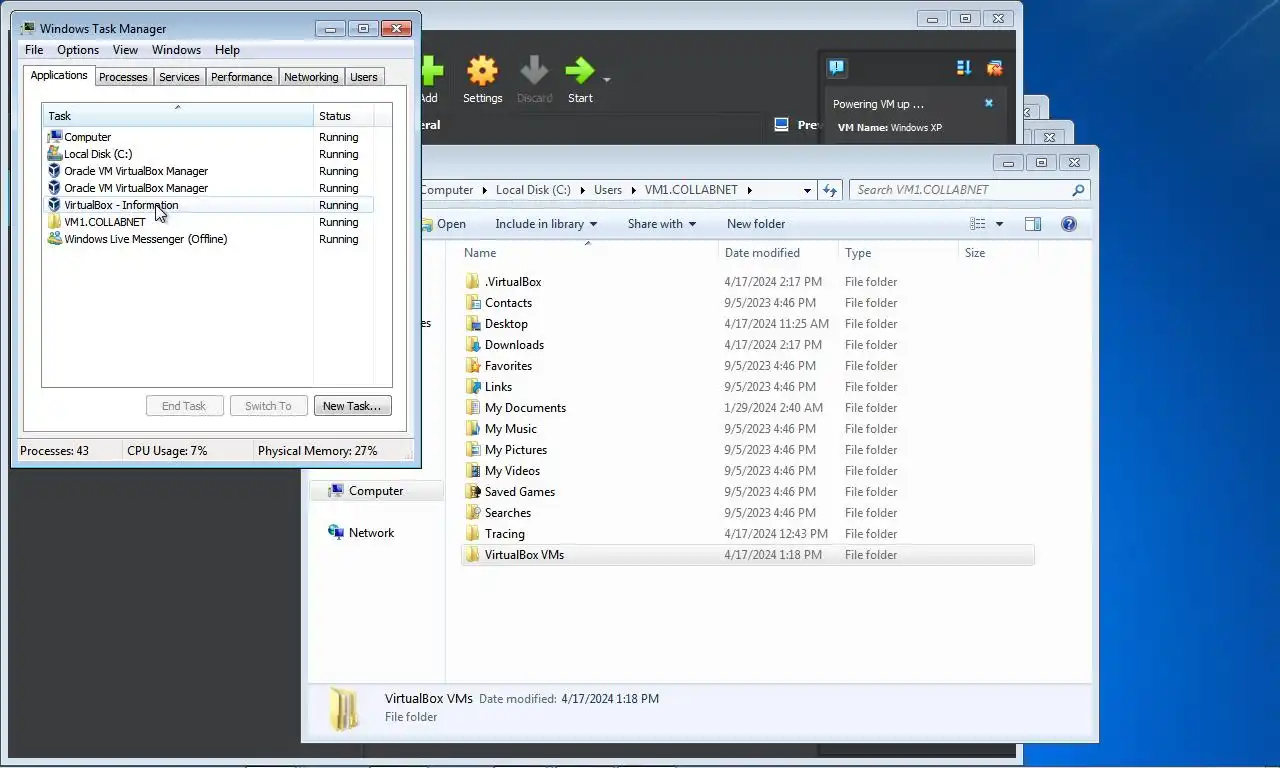The width and height of the screenshot is (1280, 768).
Task: Switch to the Performance tab
Action: 241,77
